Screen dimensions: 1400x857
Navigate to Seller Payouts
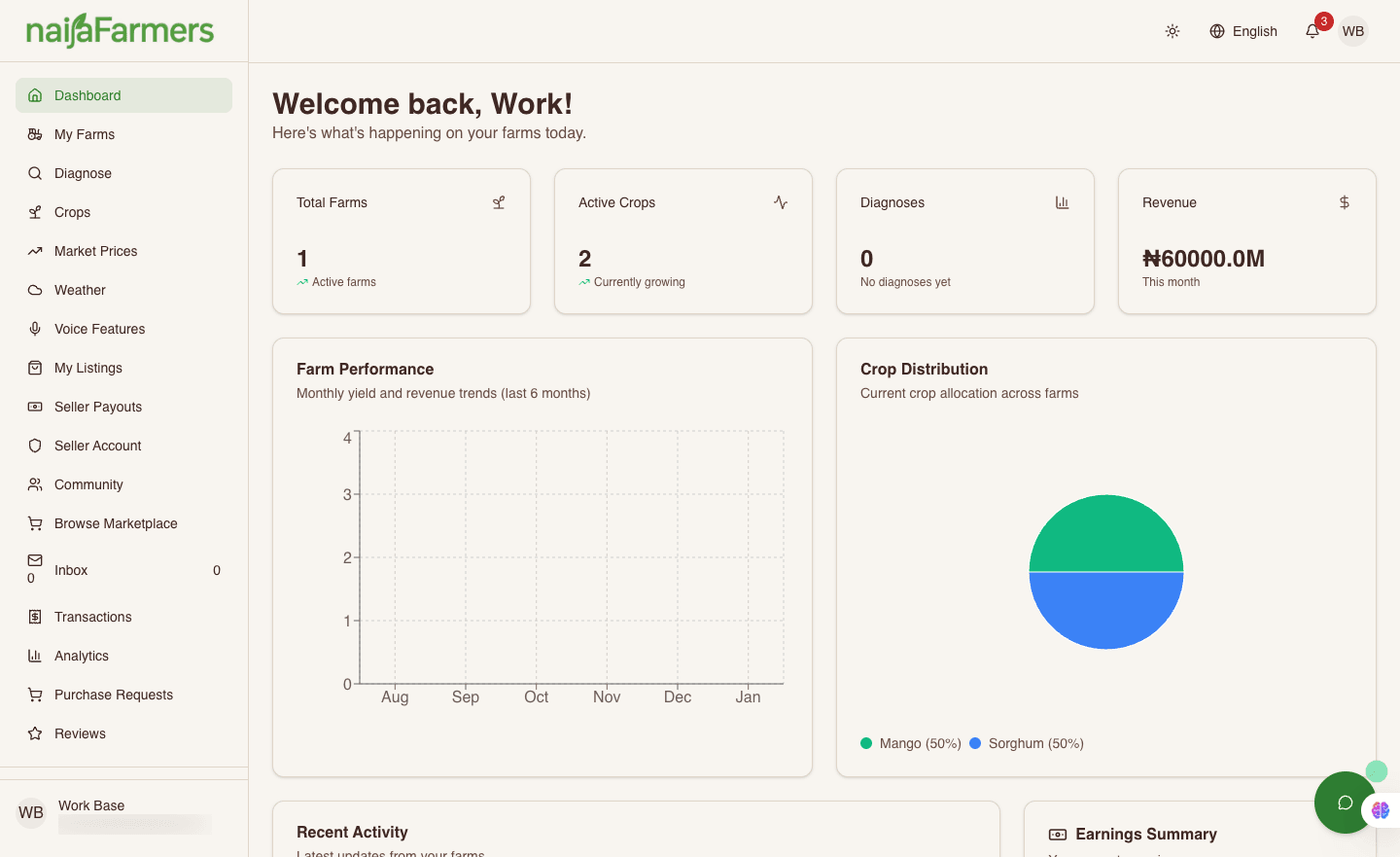tap(98, 407)
